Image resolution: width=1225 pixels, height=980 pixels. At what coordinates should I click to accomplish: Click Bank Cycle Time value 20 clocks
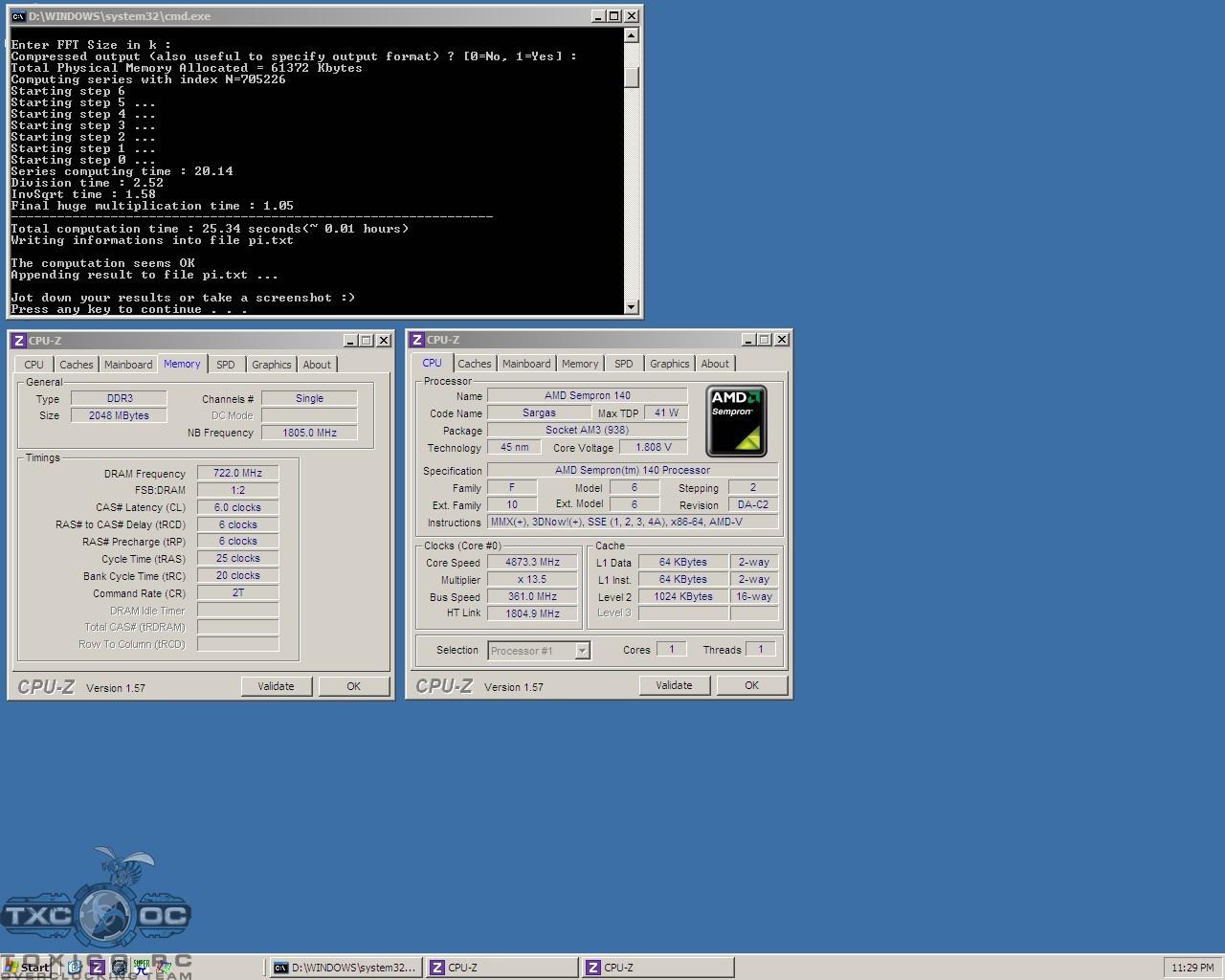coord(238,575)
